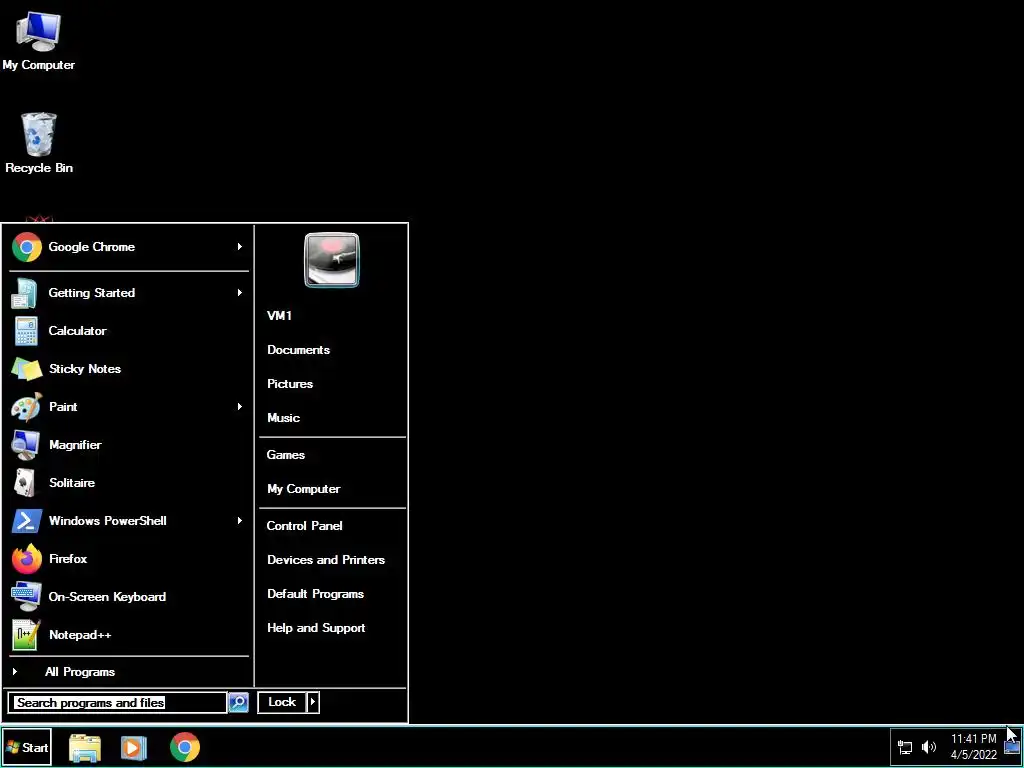The image size is (1024, 768).
Task: Open My Computer in Start menu
Action: pos(304,489)
